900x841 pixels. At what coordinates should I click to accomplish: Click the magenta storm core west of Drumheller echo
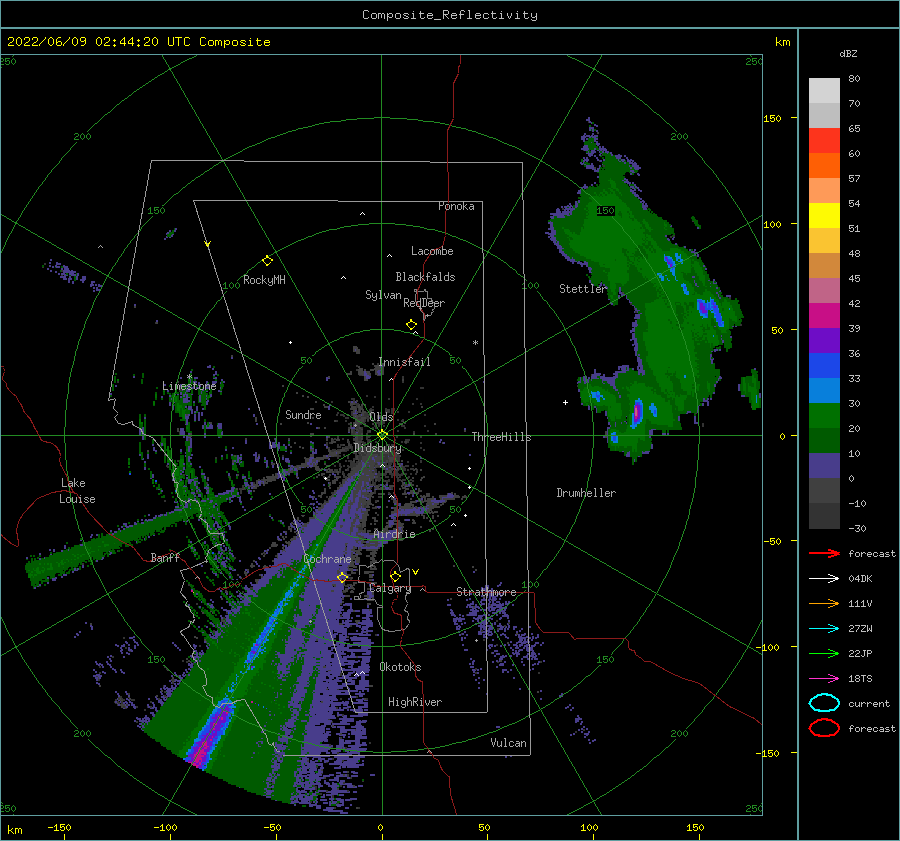[x=637, y=412]
